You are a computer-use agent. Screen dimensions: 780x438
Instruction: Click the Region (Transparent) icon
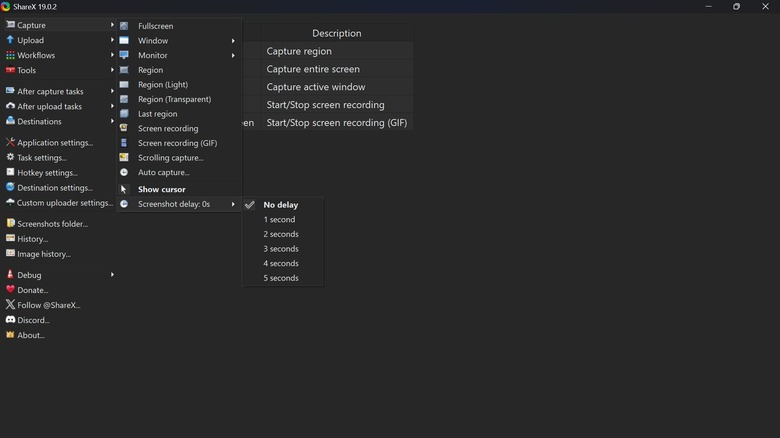tap(124, 99)
